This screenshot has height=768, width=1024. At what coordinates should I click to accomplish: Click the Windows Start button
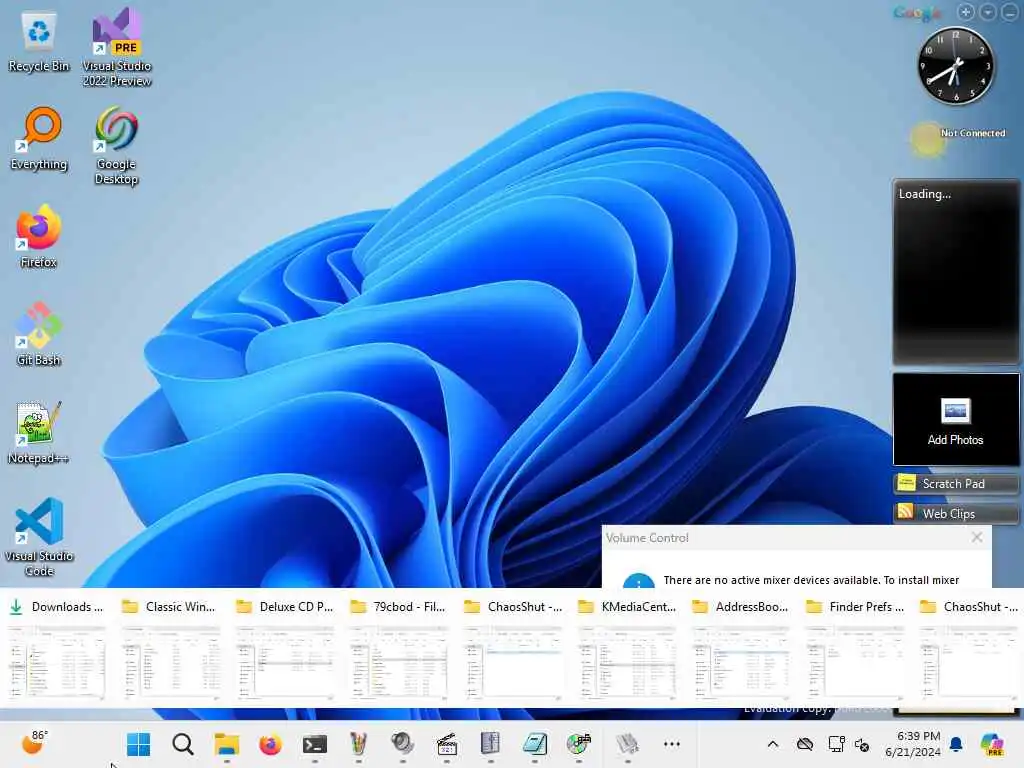(138, 744)
